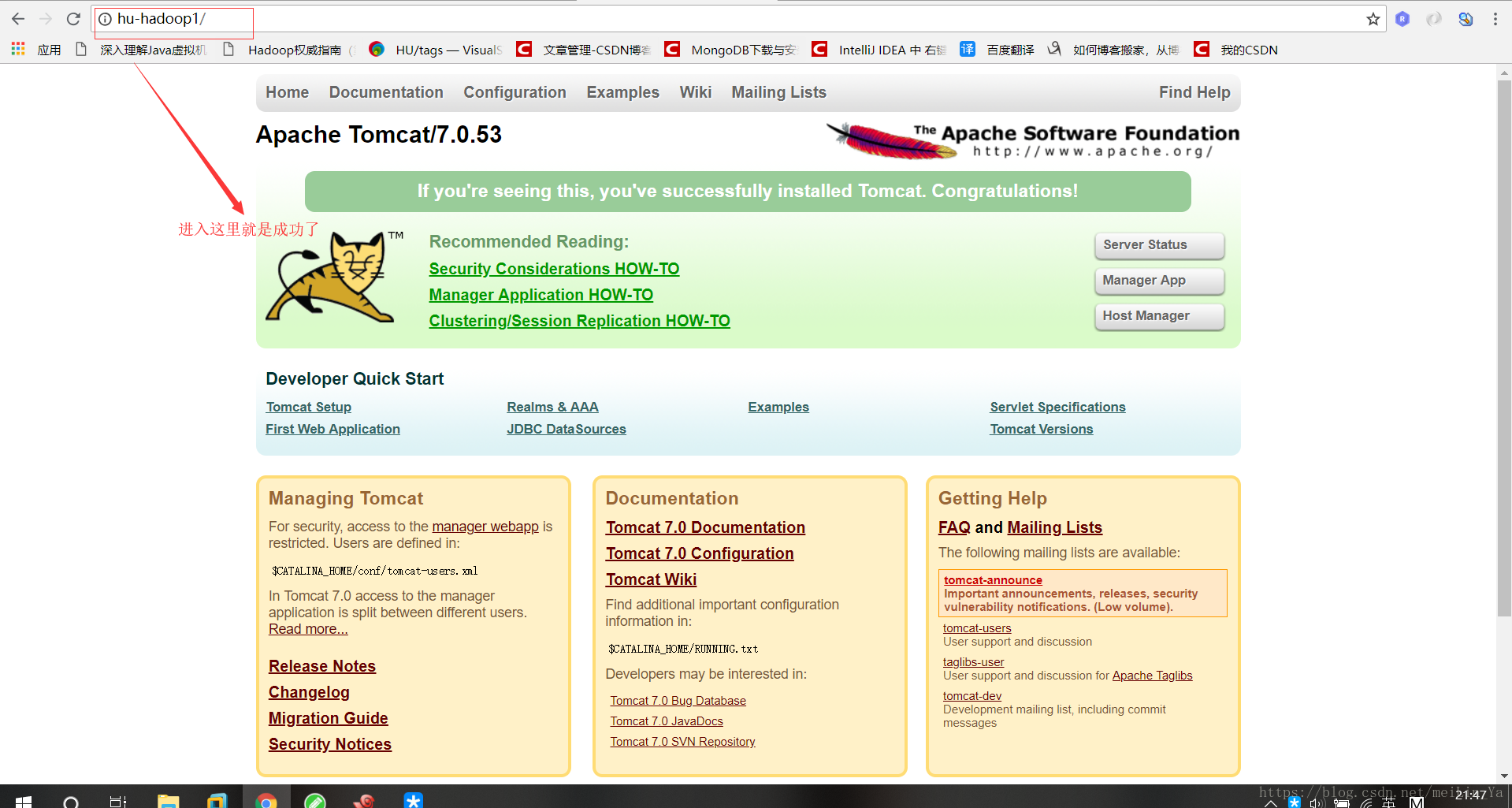
Task: Open Realms & AAA link
Action: click(x=552, y=407)
